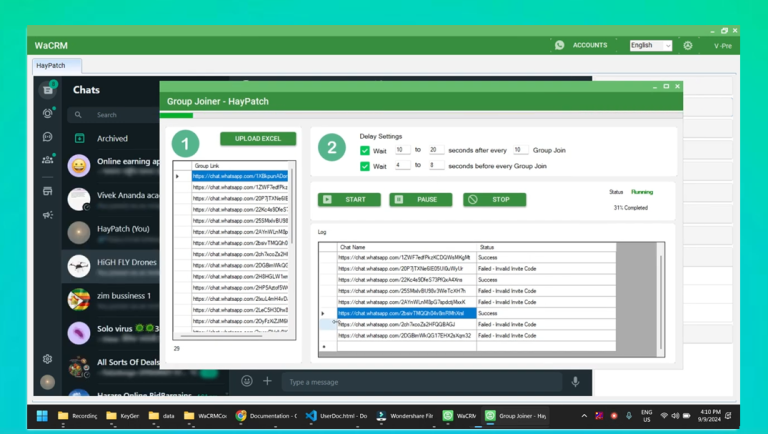The image size is (768, 434).
Task: Open Visual Studio Code UserDoc.html in taskbar
Action: [x=337, y=415]
